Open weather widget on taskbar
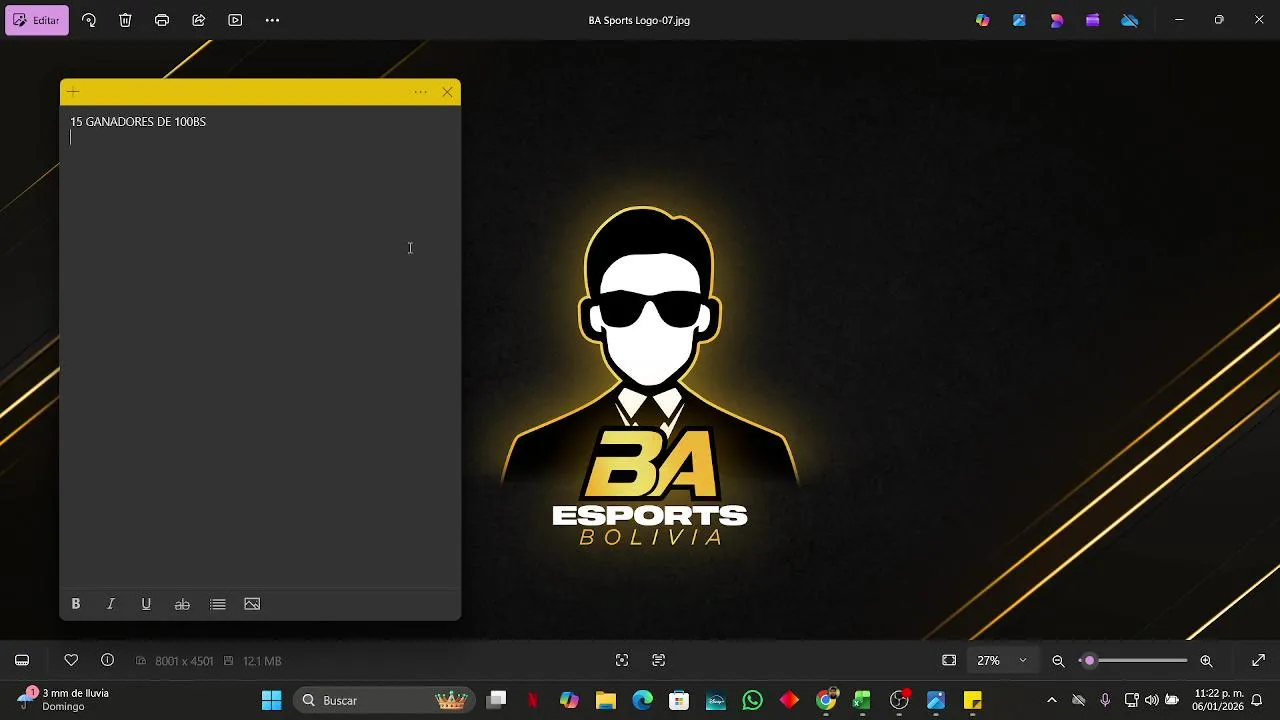 tap(65, 700)
